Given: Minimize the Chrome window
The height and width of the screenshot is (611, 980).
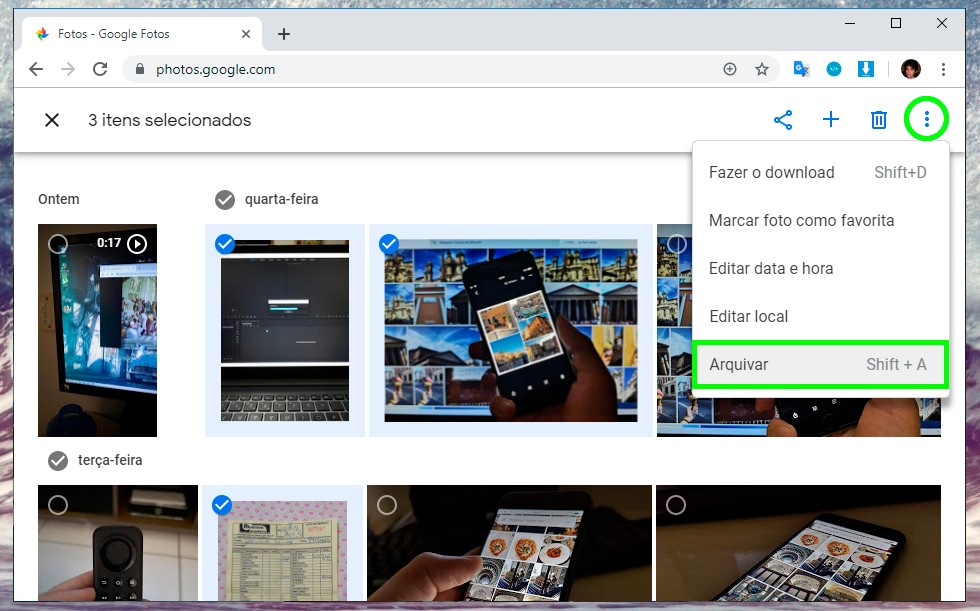Looking at the screenshot, I should pos(849,23).
